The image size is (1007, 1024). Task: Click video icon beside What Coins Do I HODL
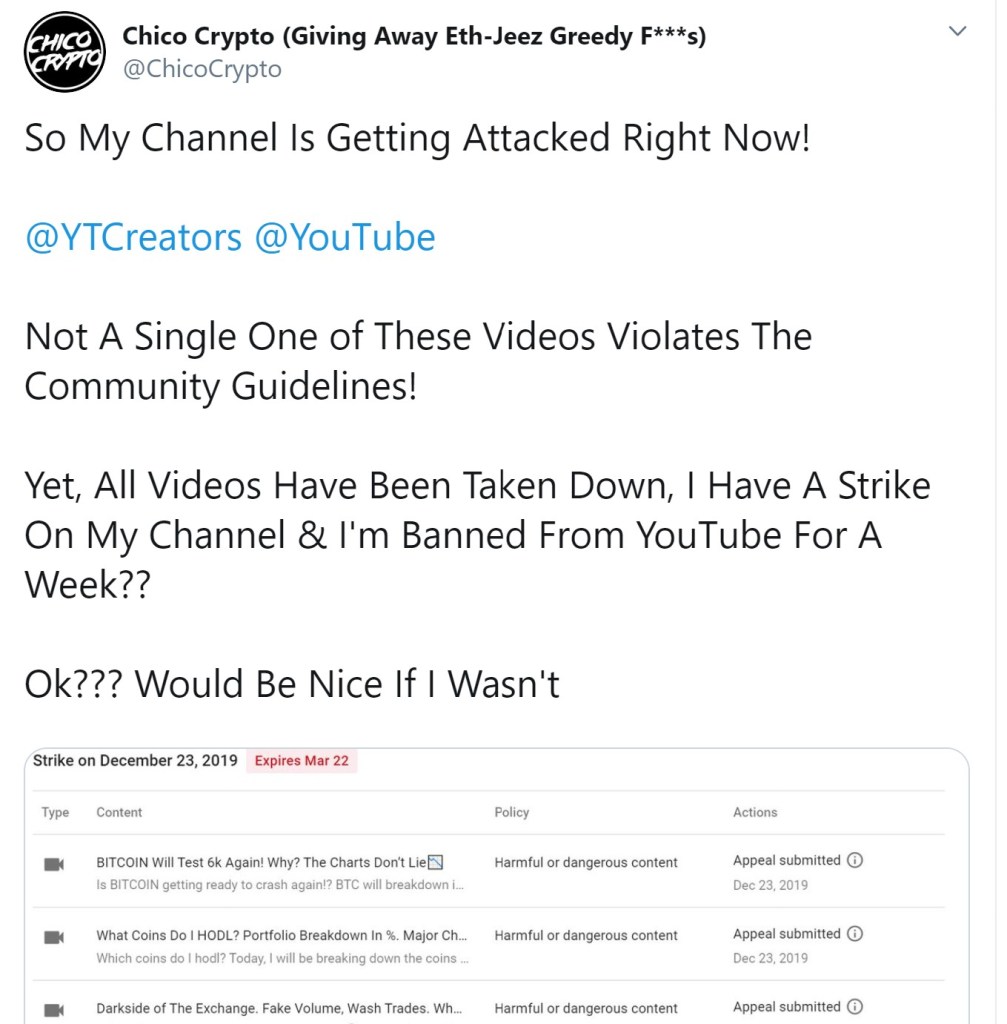pos(54,937)
